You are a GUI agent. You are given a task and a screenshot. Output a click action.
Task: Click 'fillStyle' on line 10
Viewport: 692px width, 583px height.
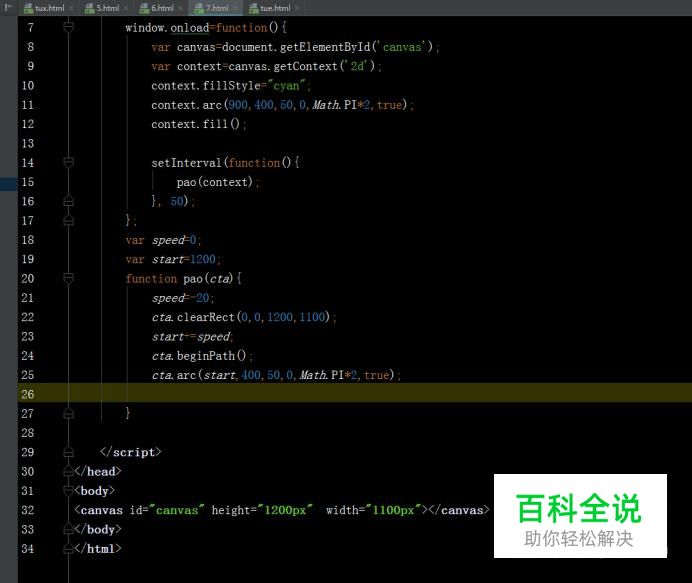point(231,86)
